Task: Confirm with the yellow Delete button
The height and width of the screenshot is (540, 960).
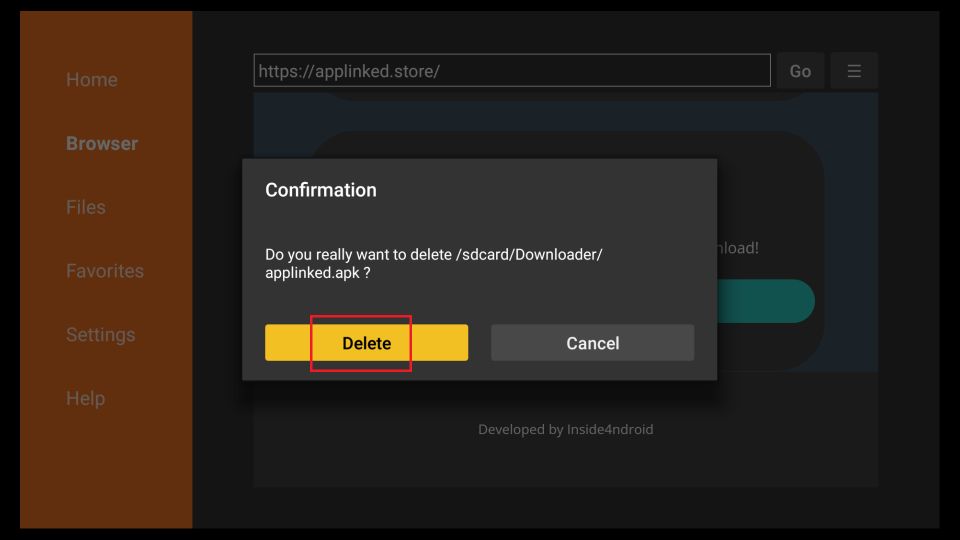Action: click(366, 343)
